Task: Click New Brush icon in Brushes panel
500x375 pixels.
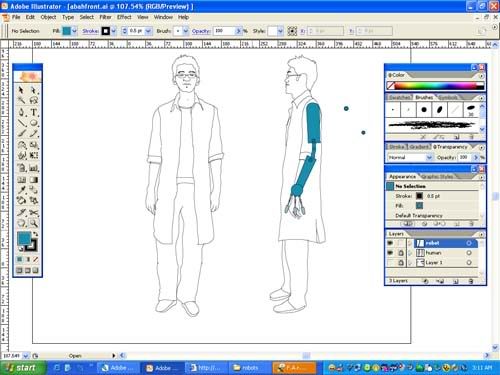Action: (456, 137)
